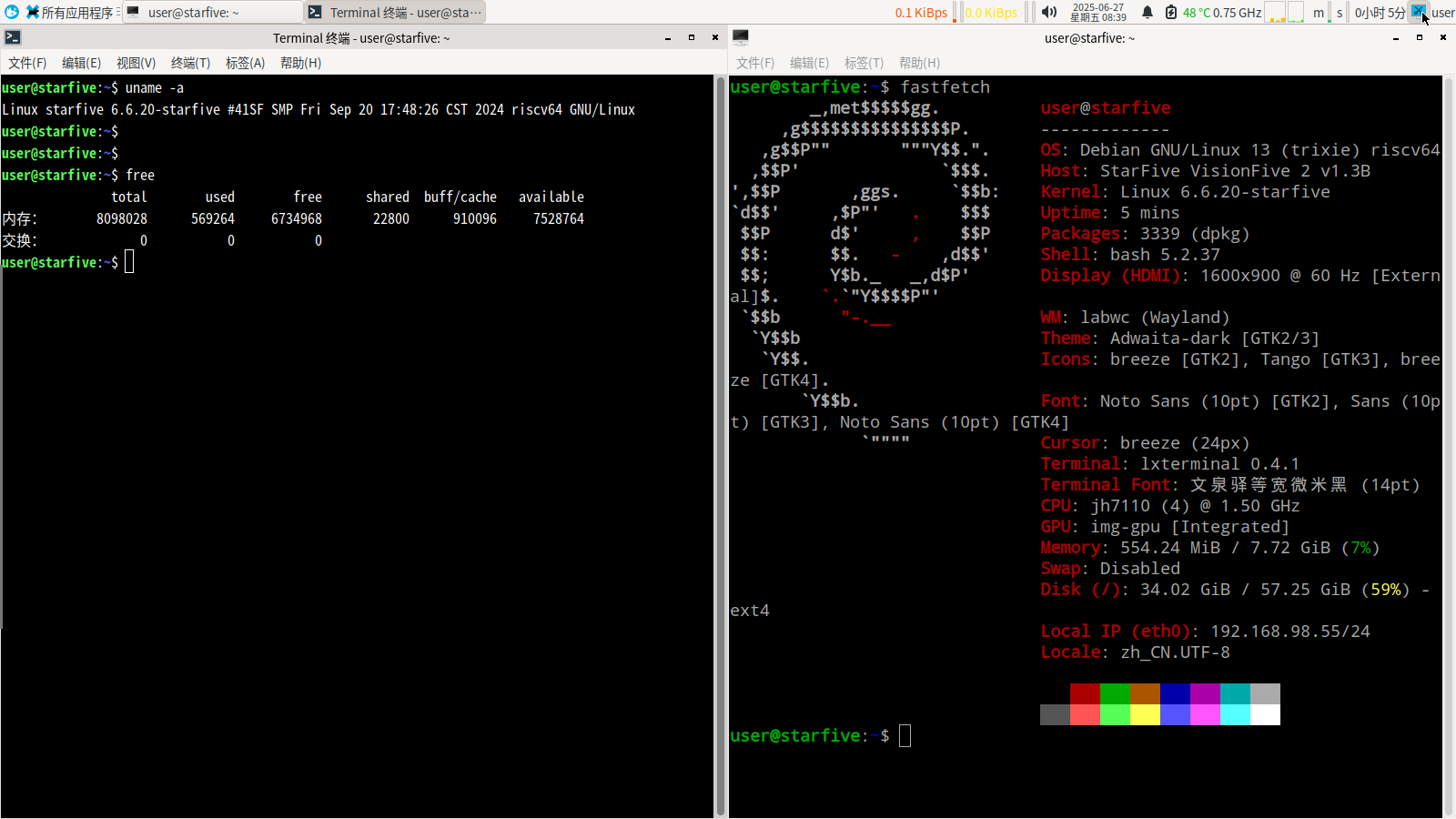Open the 所有应用程序 applications menu
The height and width of the screenshot is (819, 1456).
(70, 13)
